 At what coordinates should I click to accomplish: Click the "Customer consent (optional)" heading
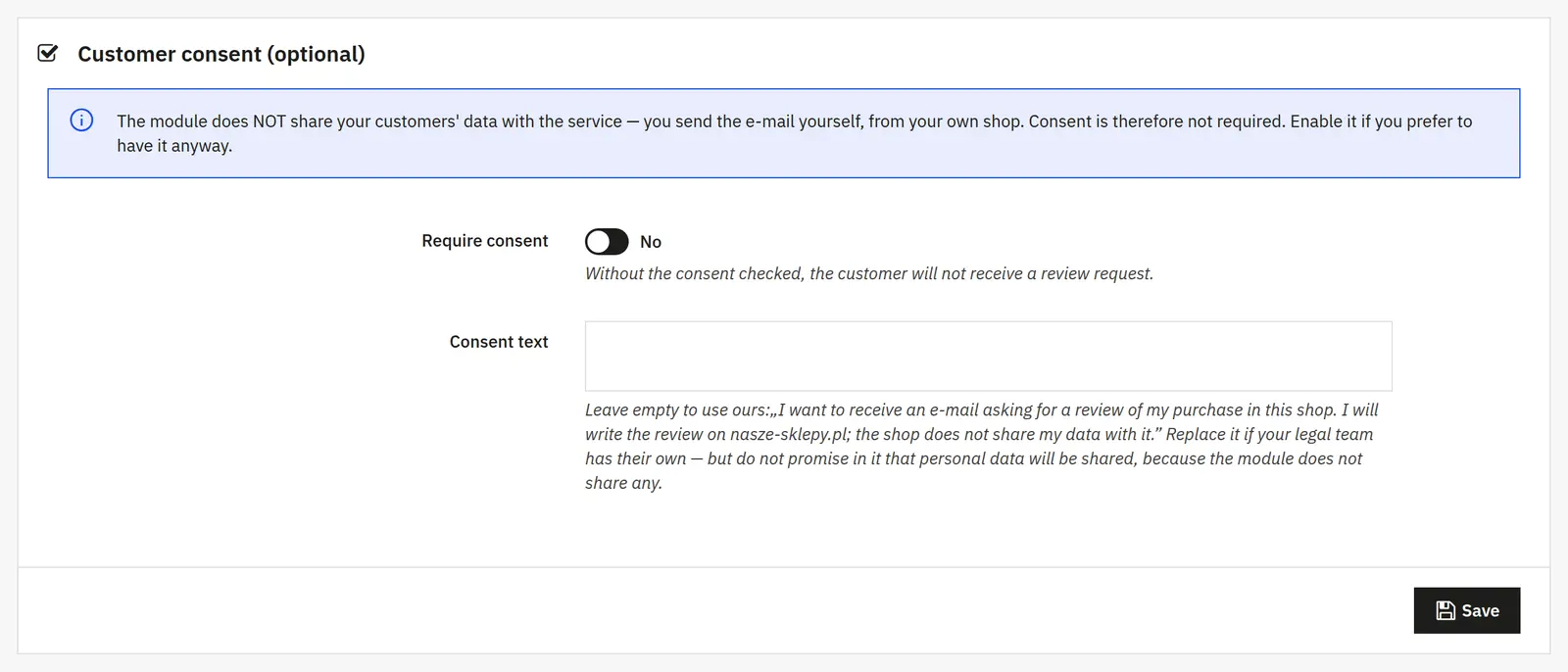(221, 54)
